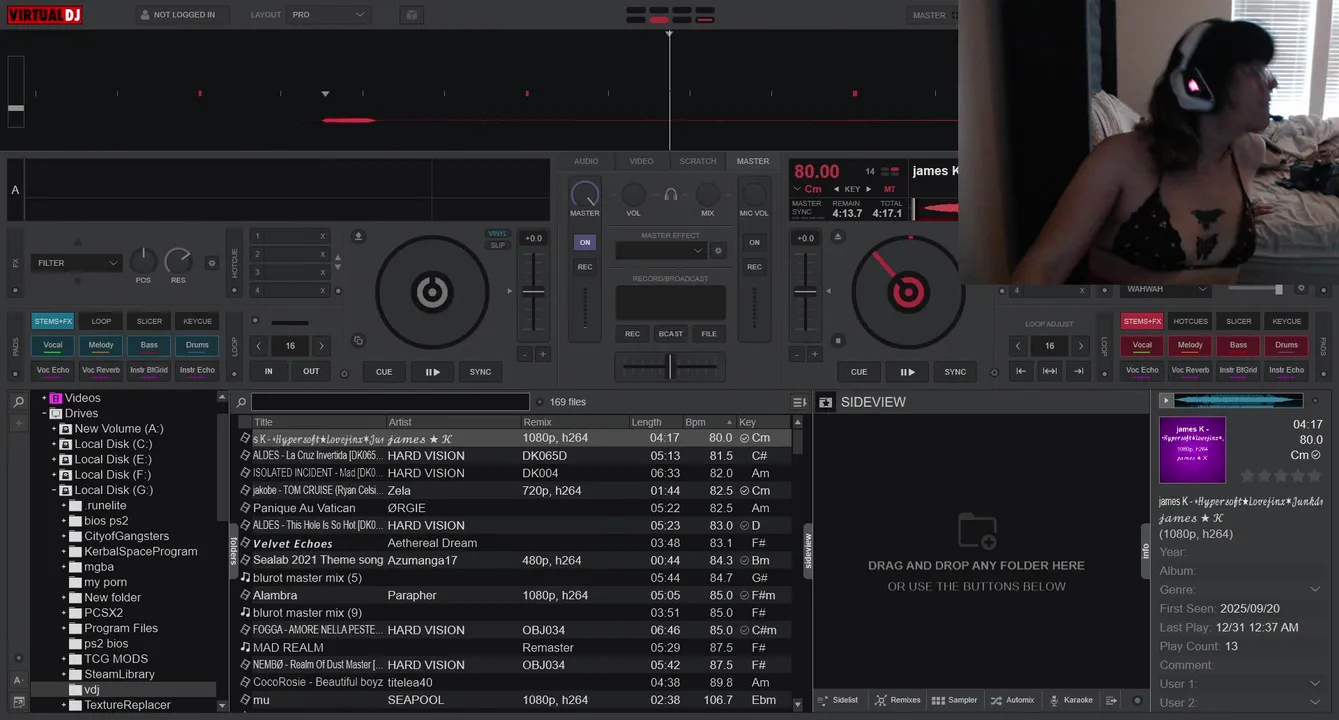Click the left deck SYNC button
This screenshot has width=1339, height=720.
(x=481, y=372)
